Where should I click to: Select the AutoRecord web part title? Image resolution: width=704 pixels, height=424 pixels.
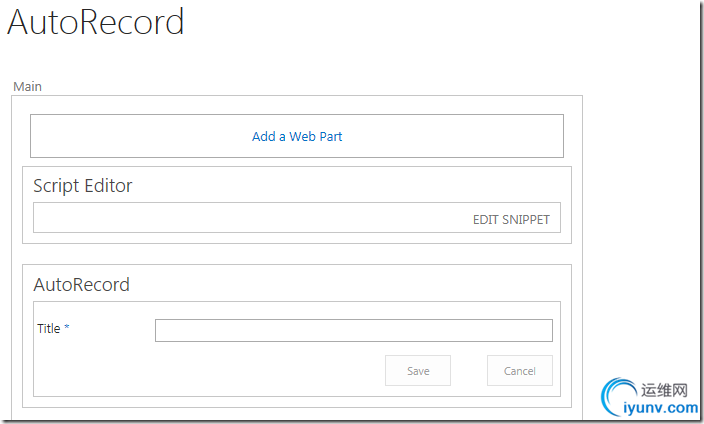pyautogui.click(x=81, y=284)
